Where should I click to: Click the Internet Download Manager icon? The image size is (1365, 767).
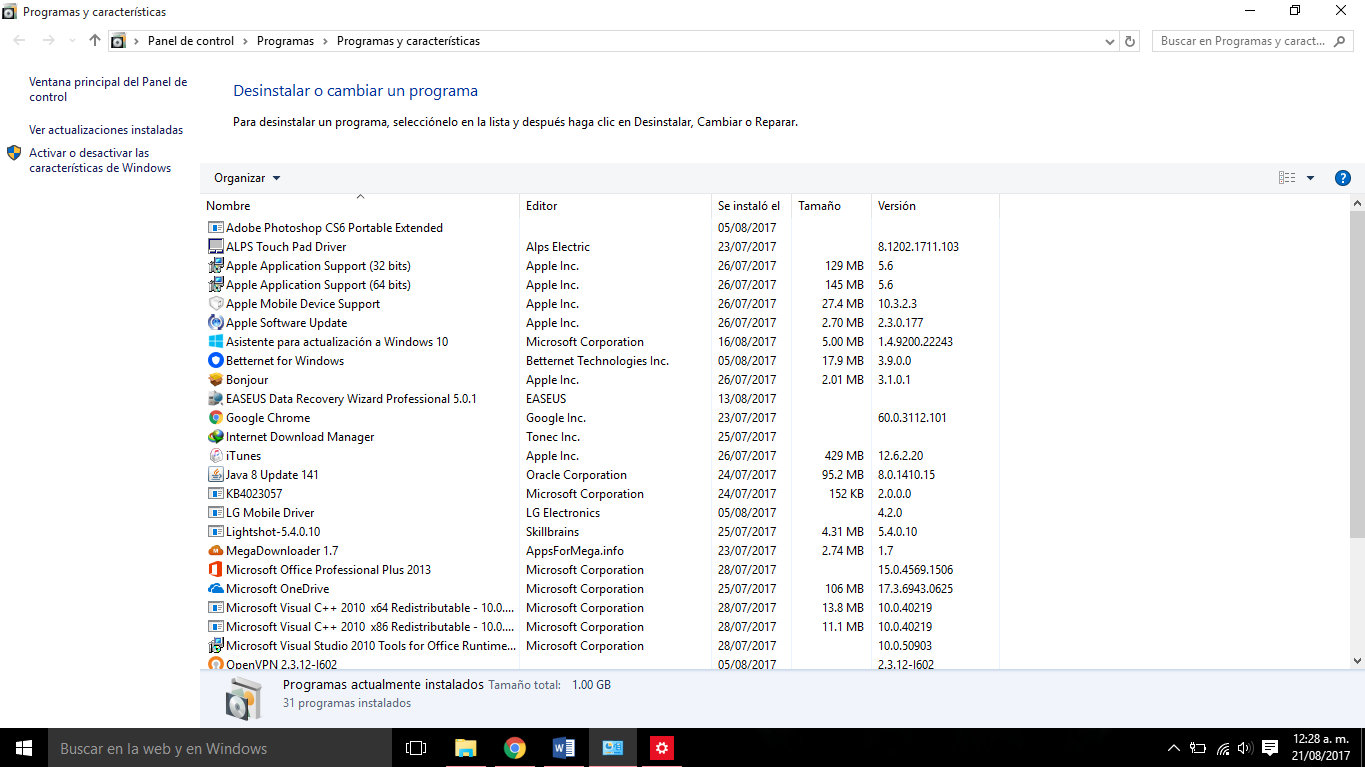pyautogui.click(x=216, y=437)
